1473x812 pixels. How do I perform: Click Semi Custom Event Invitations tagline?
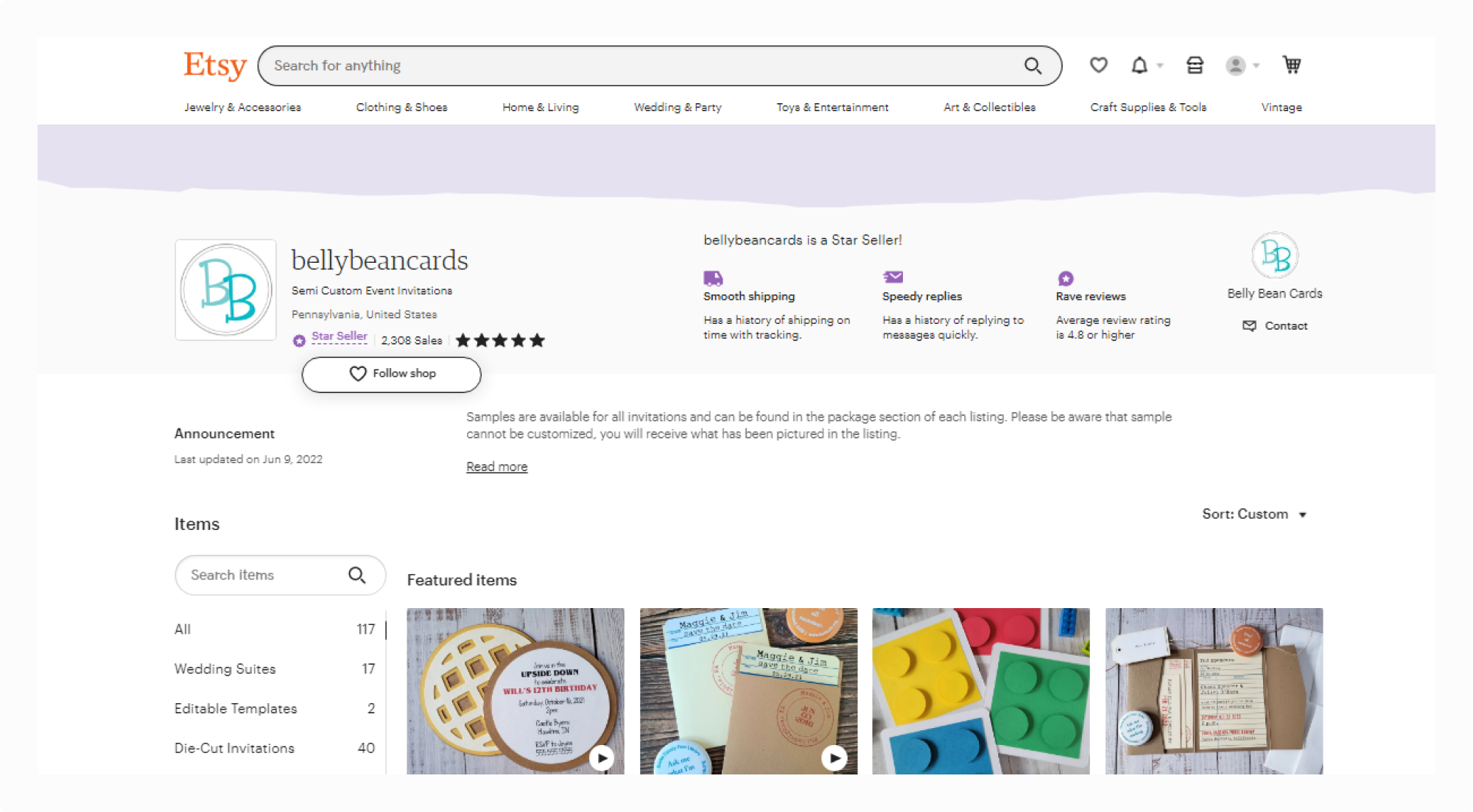[372, 291]
